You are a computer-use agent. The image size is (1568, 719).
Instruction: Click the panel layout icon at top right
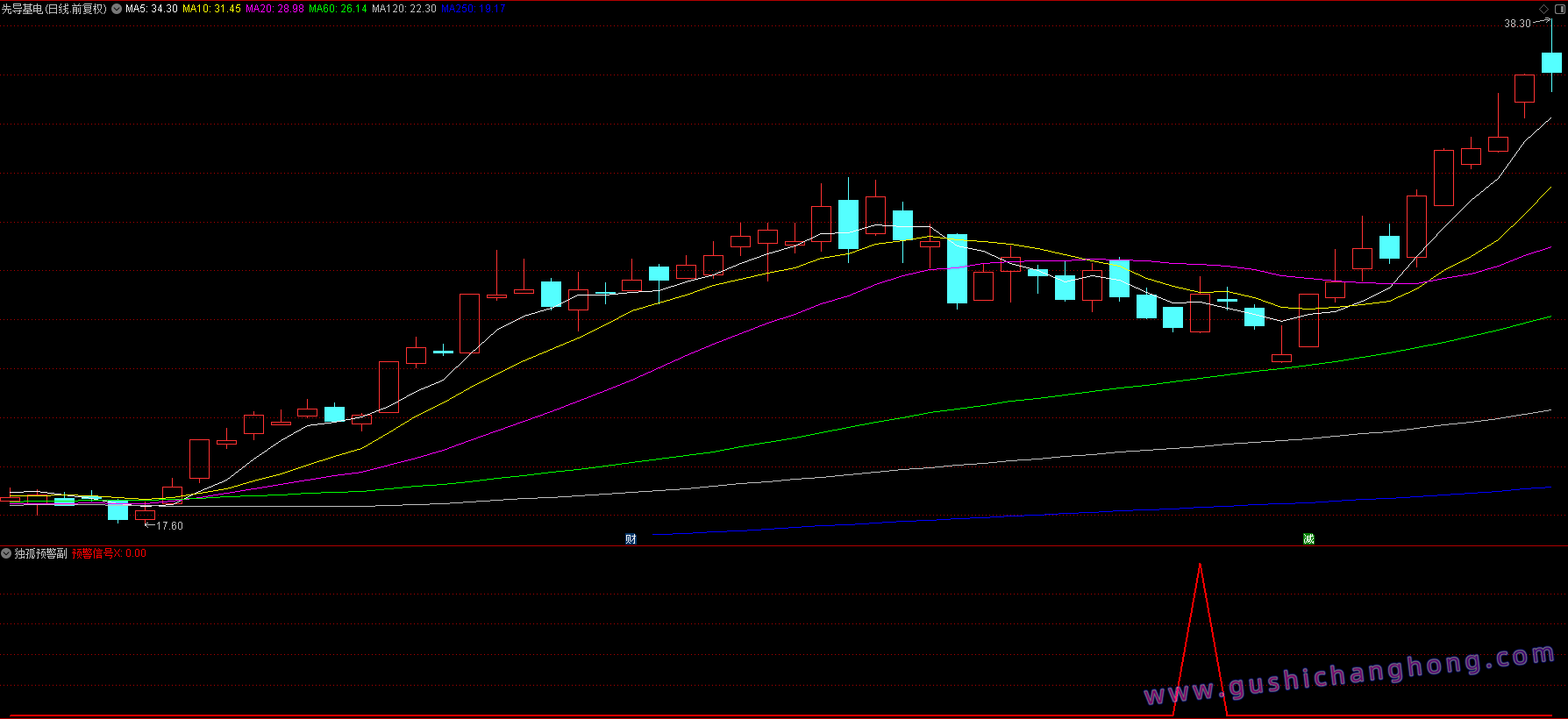pyautogui.click(x=1560, y=9)
